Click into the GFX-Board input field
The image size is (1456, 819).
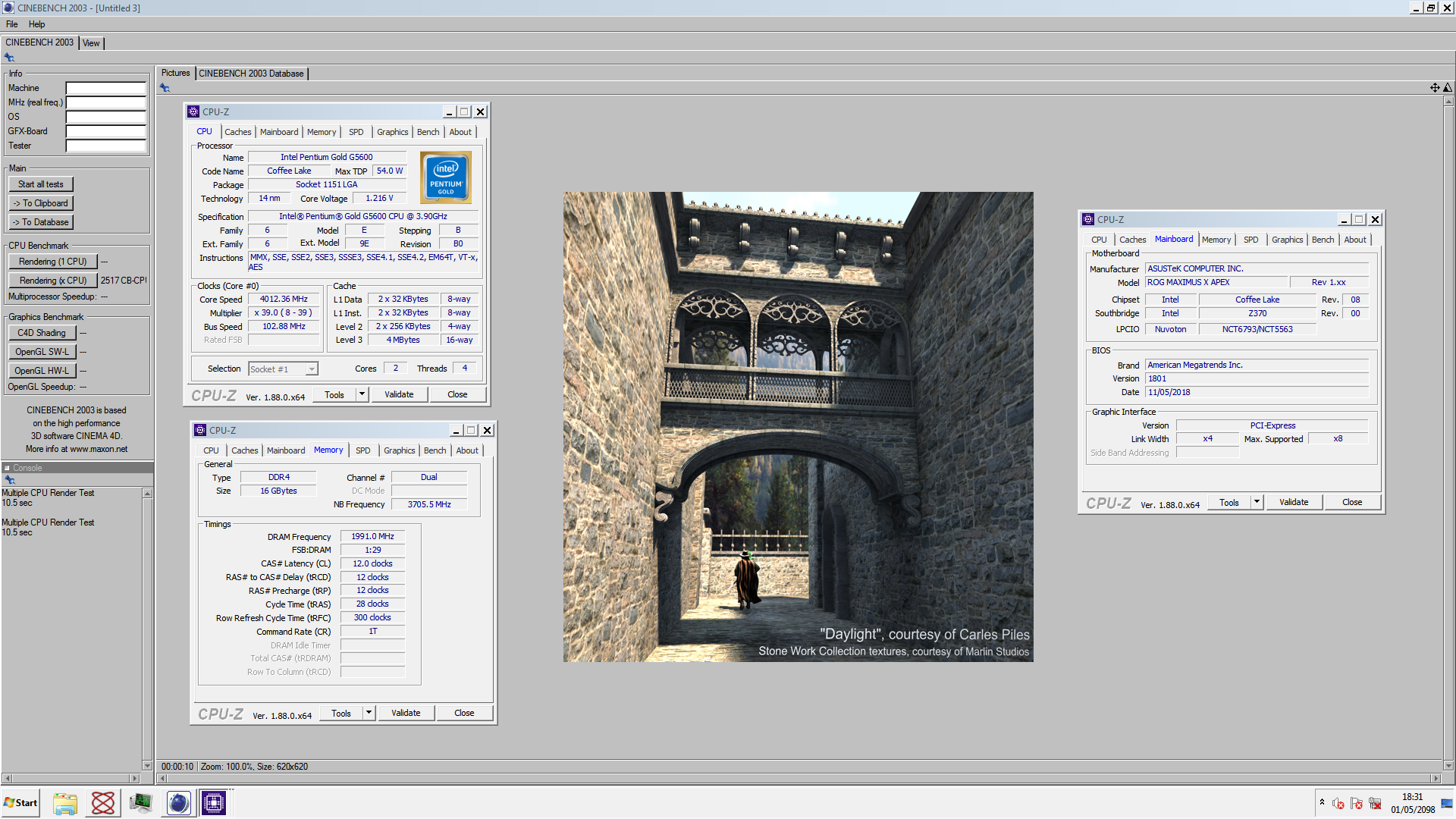pyautogui.click(x=105, y=131)
